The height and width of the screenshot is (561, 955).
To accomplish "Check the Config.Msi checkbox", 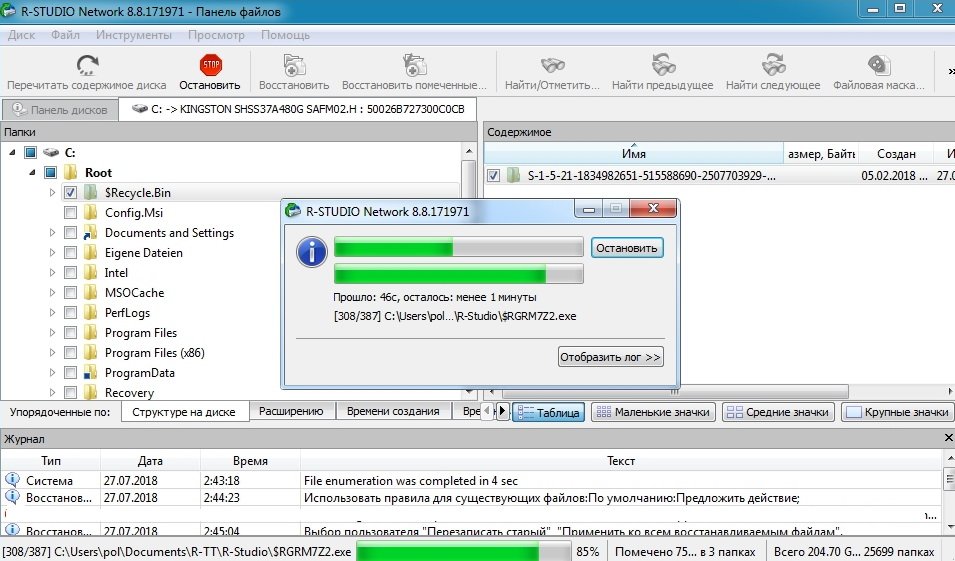I will pyautogui.click(x=71, y=213).
